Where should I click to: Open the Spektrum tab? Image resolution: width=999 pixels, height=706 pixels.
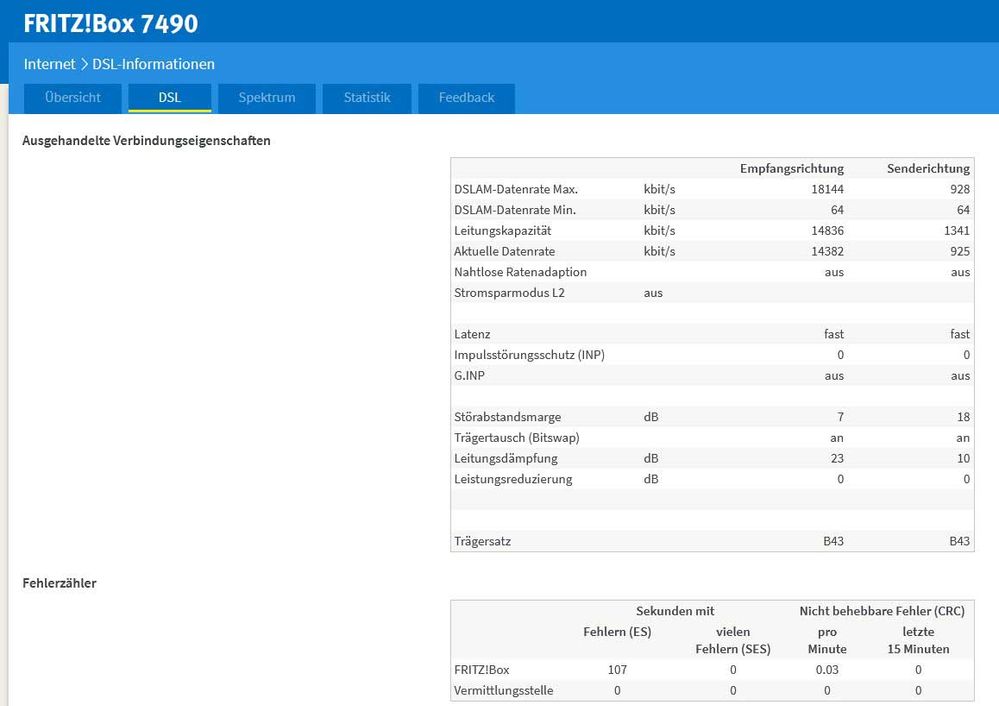267,98
